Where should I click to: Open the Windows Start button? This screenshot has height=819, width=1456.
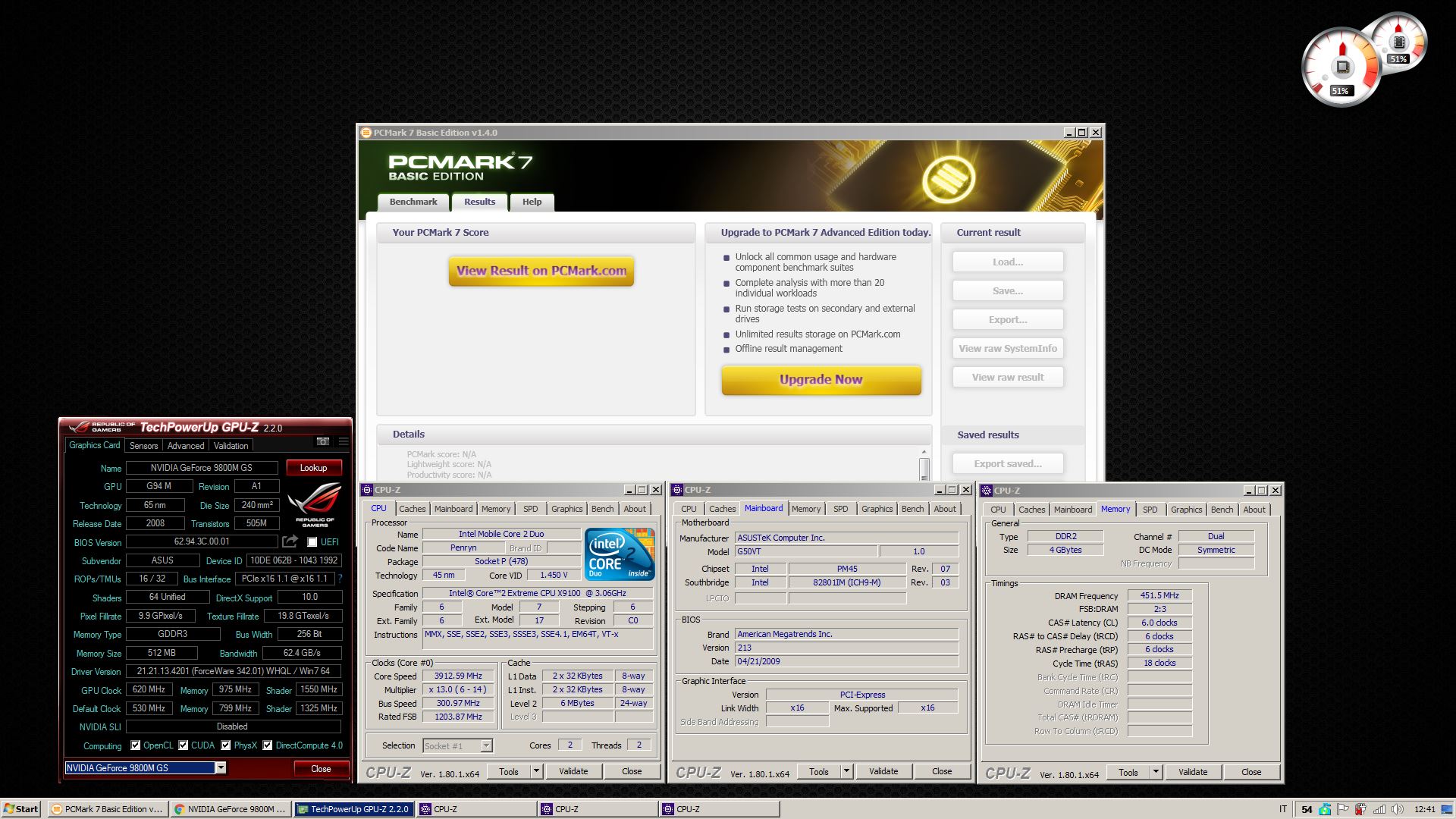21,809
